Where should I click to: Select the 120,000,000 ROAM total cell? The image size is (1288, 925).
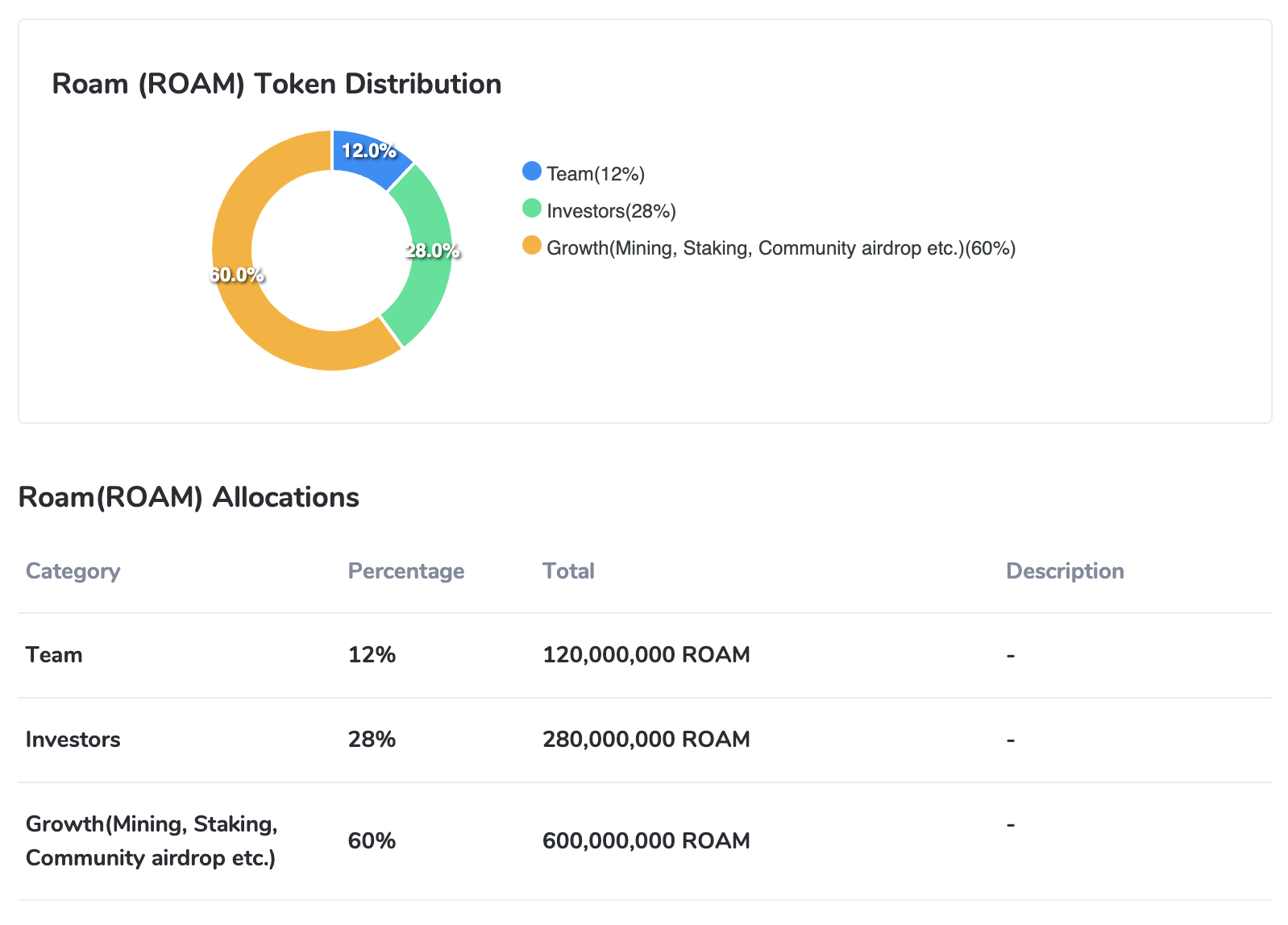point(646,655)
